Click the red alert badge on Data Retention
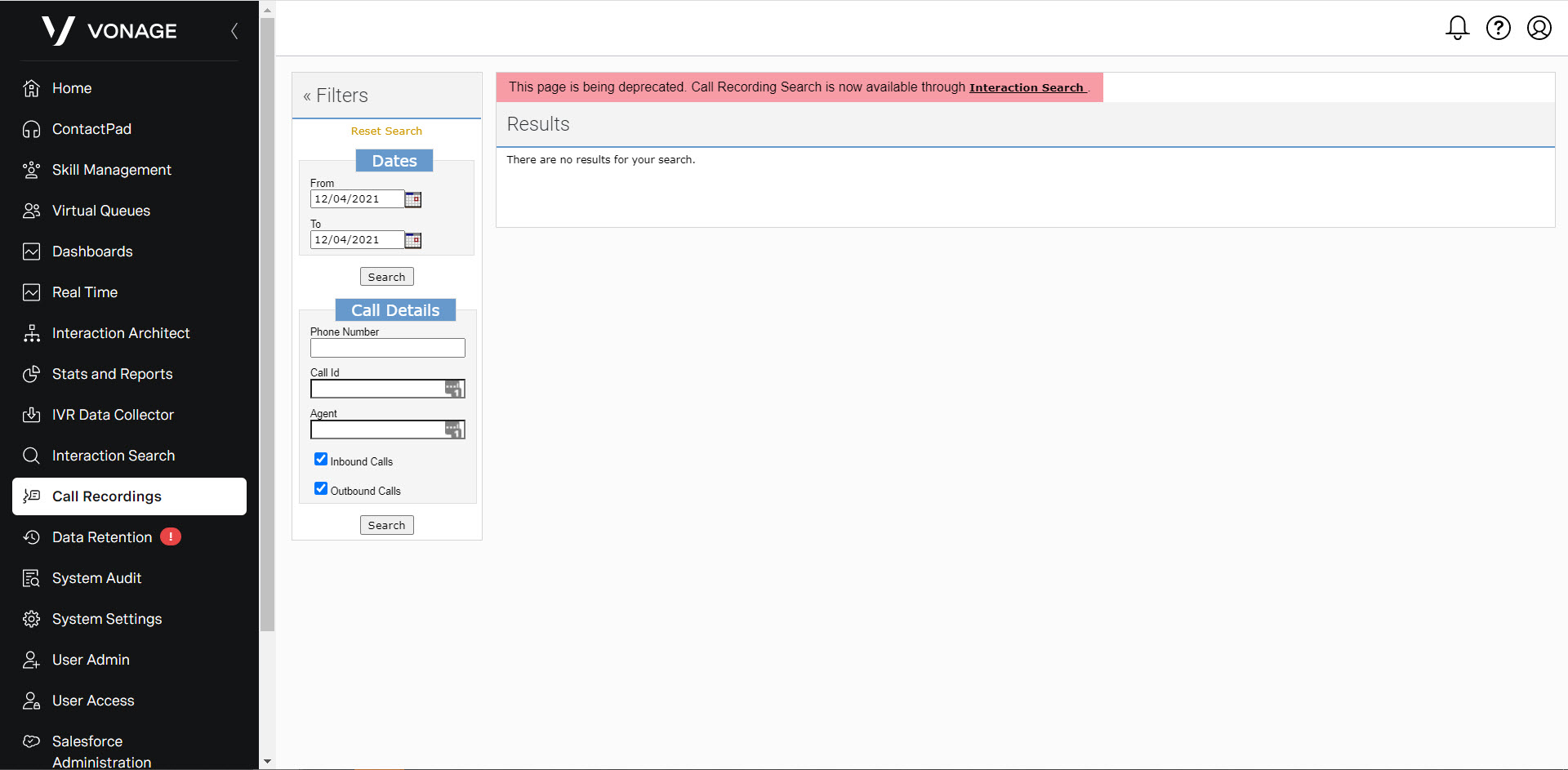The height and width of the screenshot is (770, 1568). [x=171, y=536]
